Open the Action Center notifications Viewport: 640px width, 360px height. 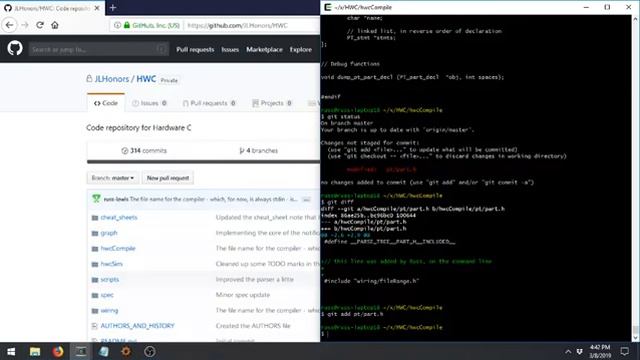pos(624,351)
